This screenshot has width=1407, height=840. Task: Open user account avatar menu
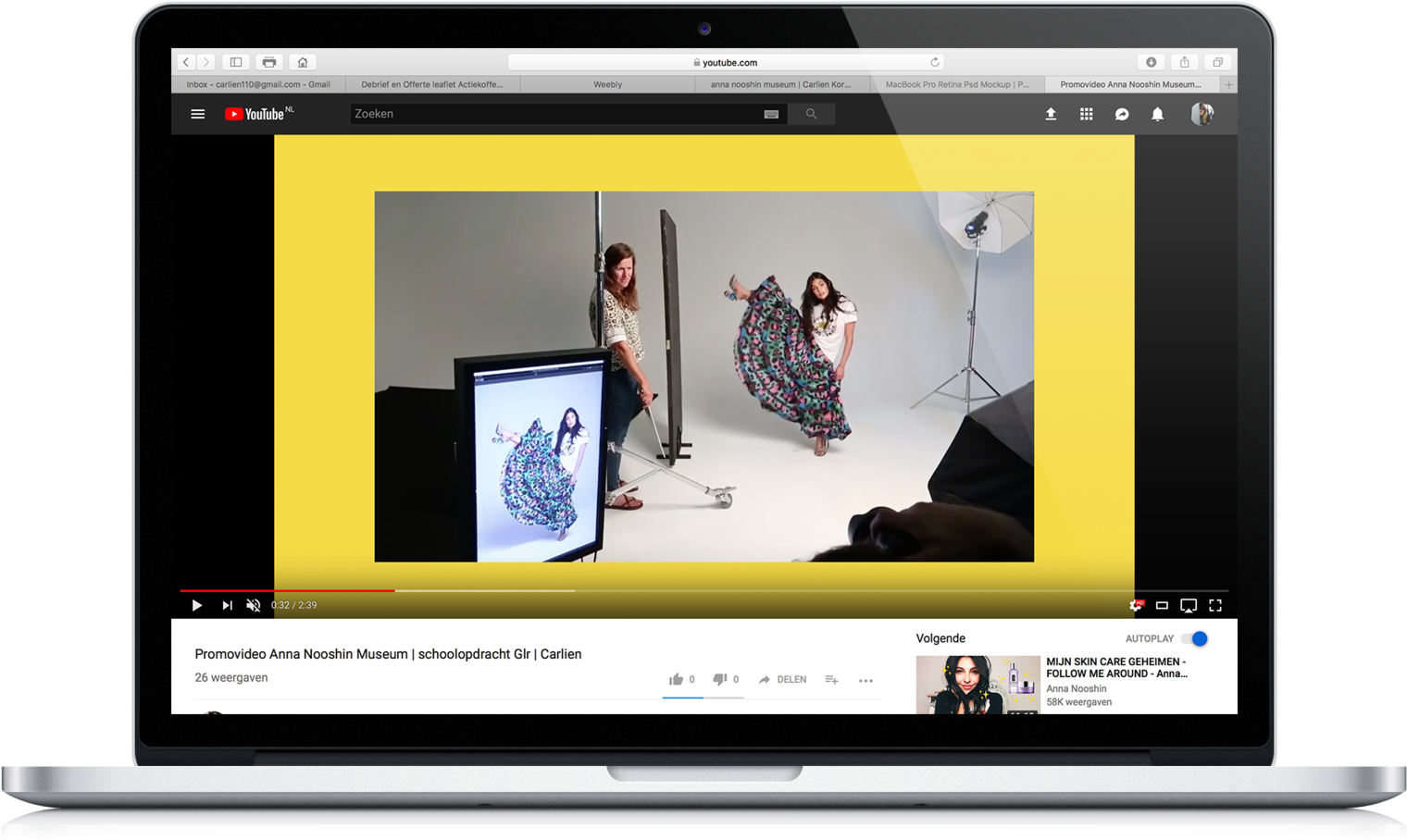point(1202,114)
